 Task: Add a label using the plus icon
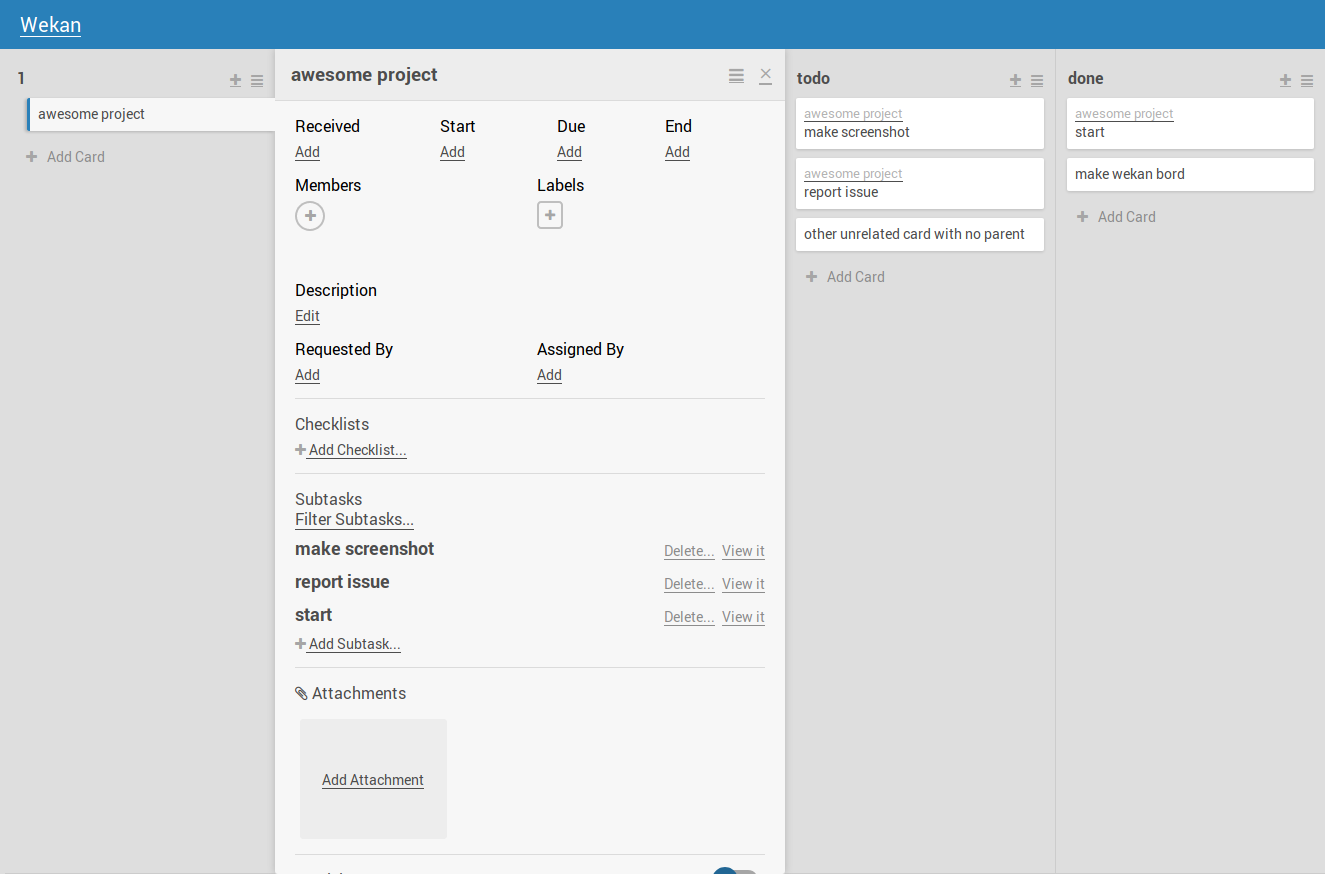(x=550, y=214)
